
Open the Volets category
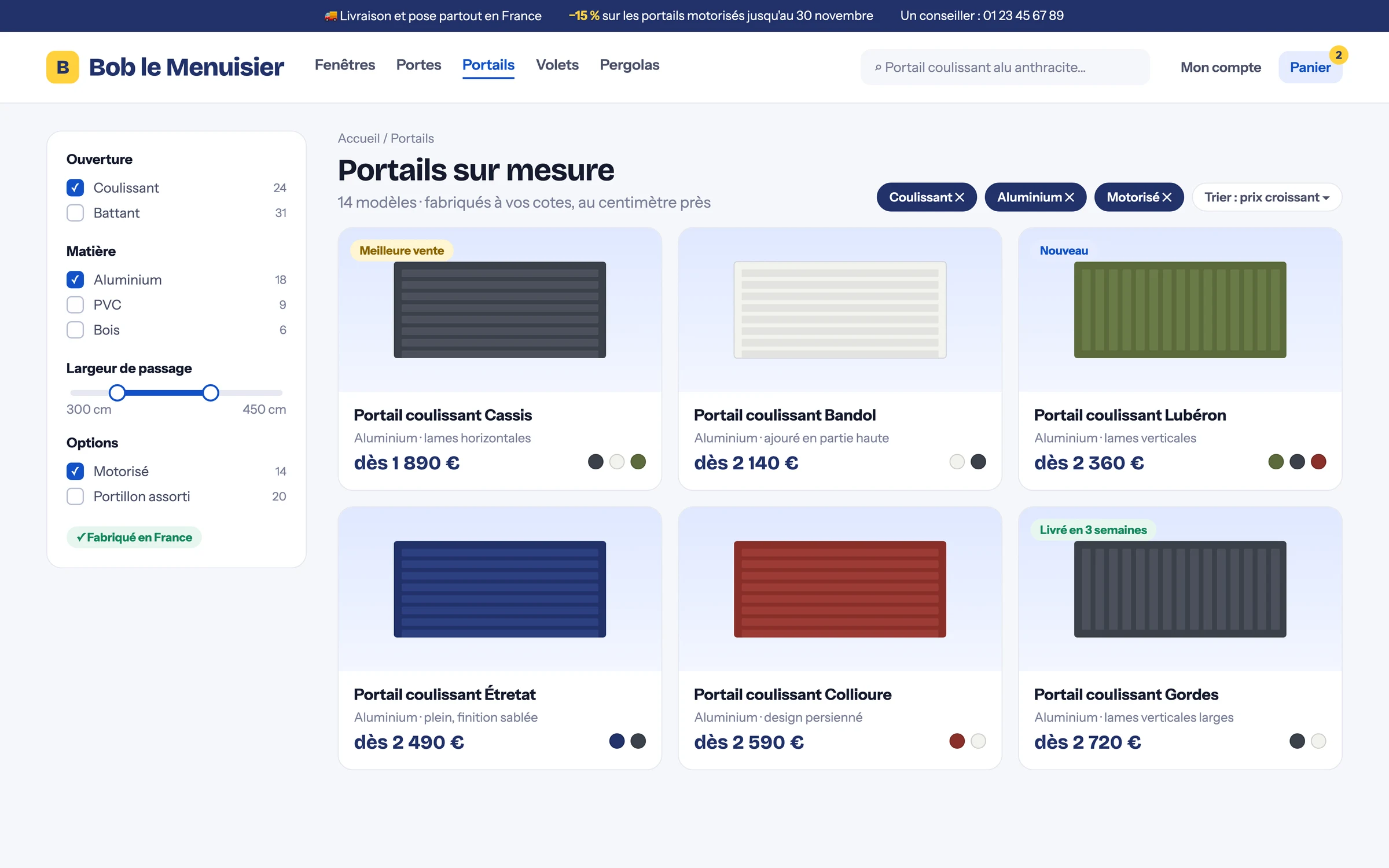[x=557, y=65]
